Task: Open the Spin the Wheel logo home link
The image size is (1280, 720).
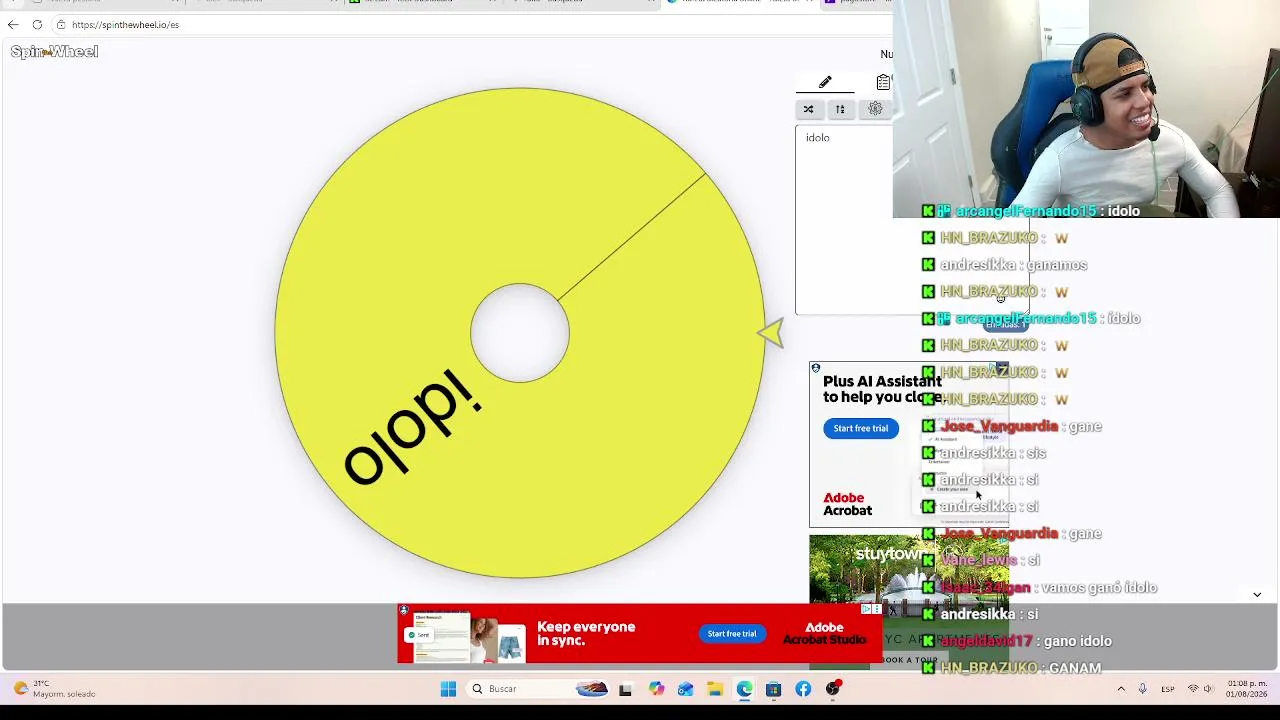Action: click(54, 52)
